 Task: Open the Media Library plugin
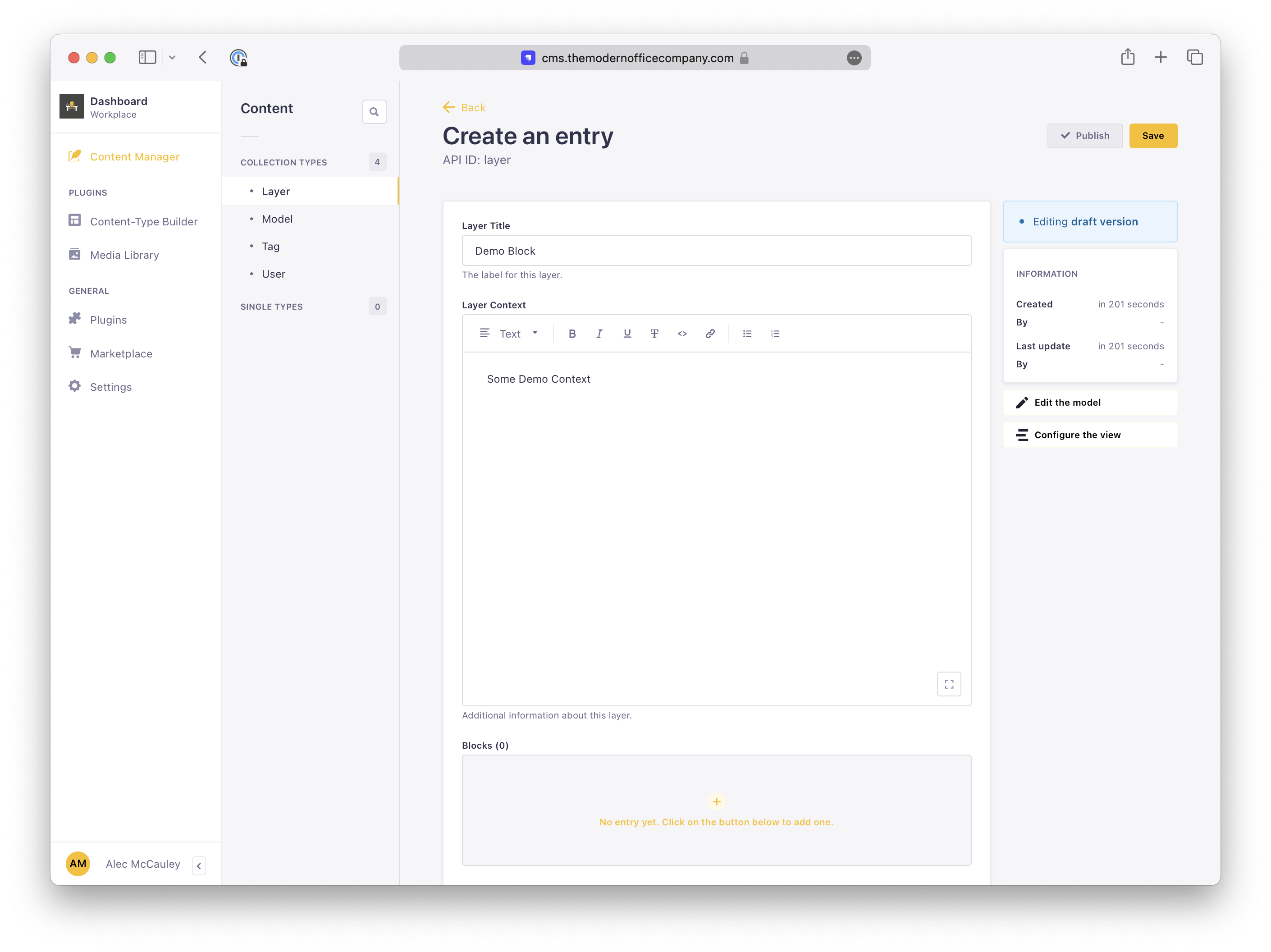tap(124, 255)
